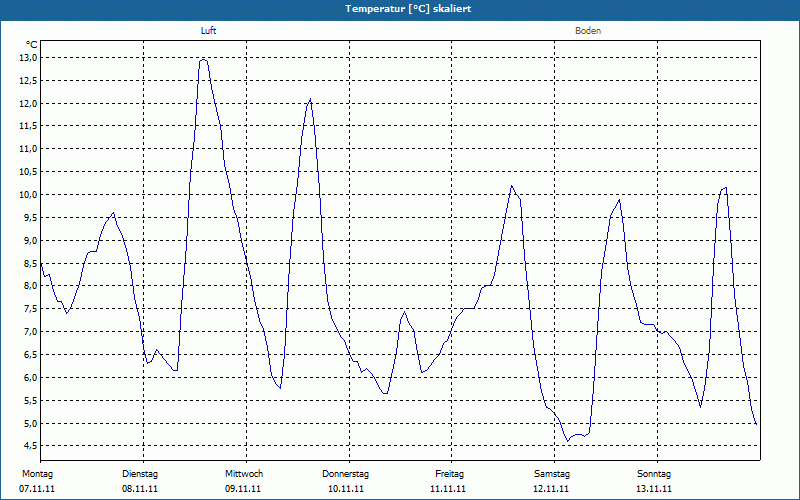Click the 13,0 axis value
This screenshot has height=500, width=800.
[29, 58]
